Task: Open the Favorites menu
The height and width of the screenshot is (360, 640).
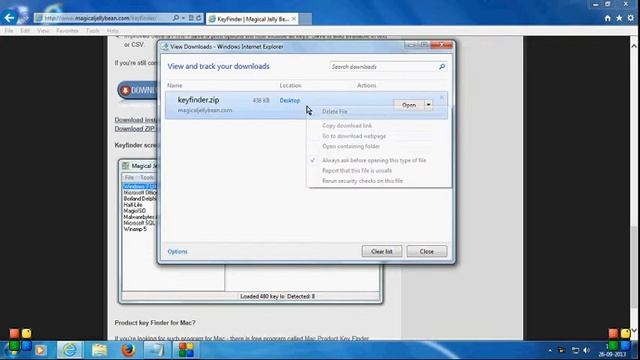Action: point(67,31)
